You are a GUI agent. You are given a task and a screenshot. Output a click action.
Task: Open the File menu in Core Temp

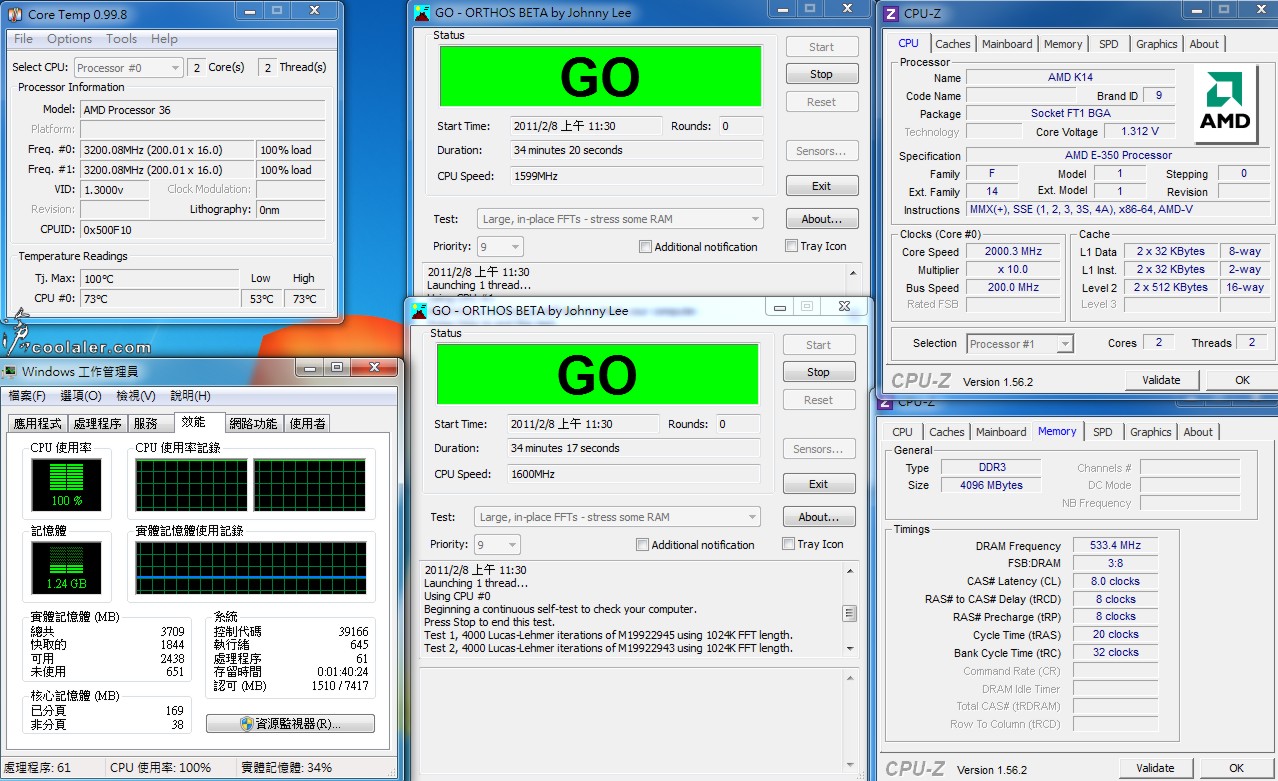pos(23,39)
